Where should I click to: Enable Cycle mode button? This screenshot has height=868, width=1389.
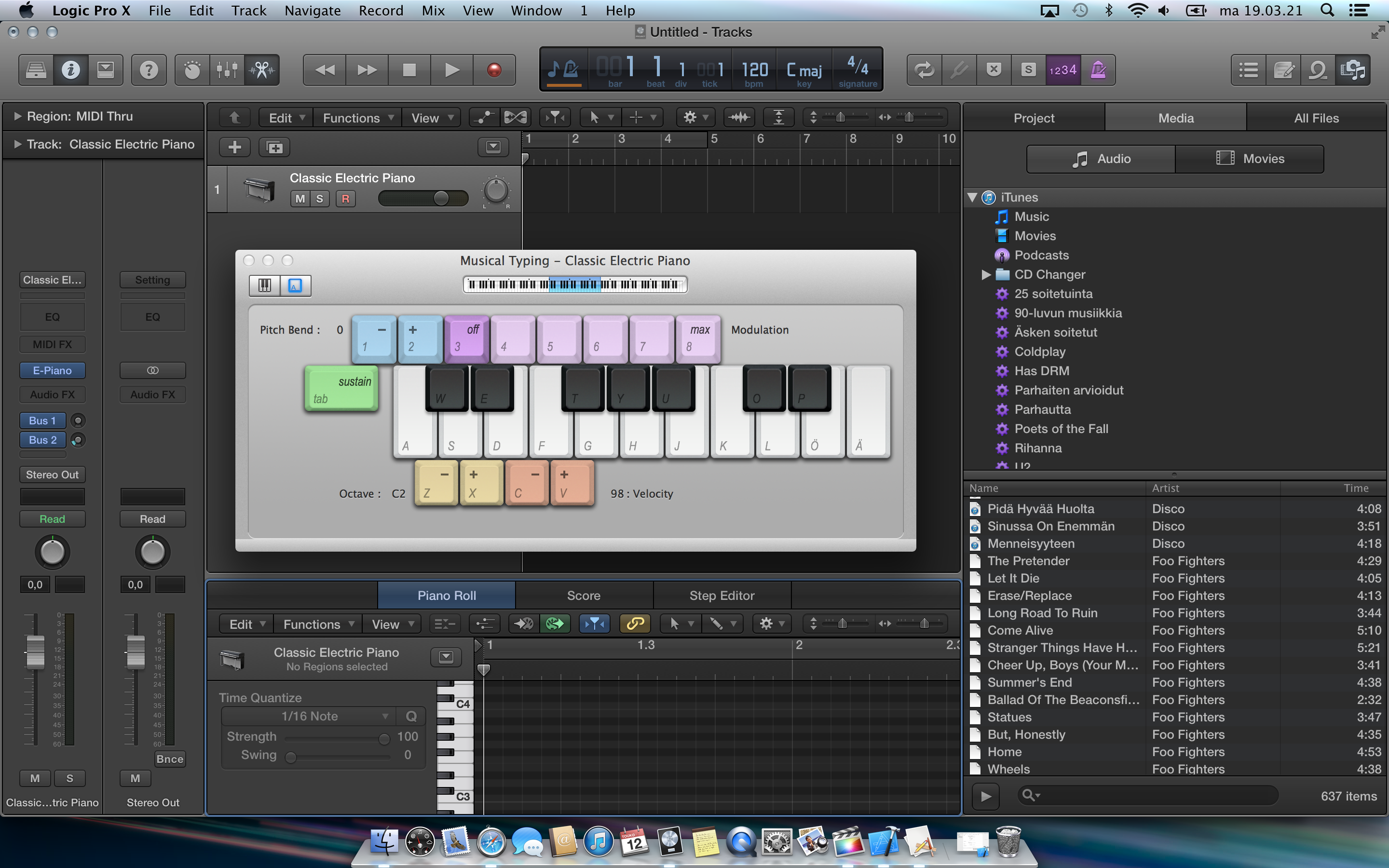pos(924,70)
